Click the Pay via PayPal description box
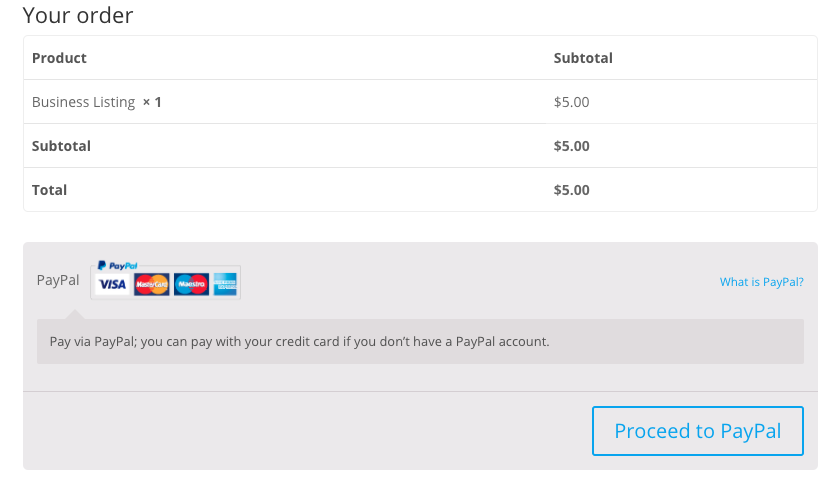 (420, 342)
